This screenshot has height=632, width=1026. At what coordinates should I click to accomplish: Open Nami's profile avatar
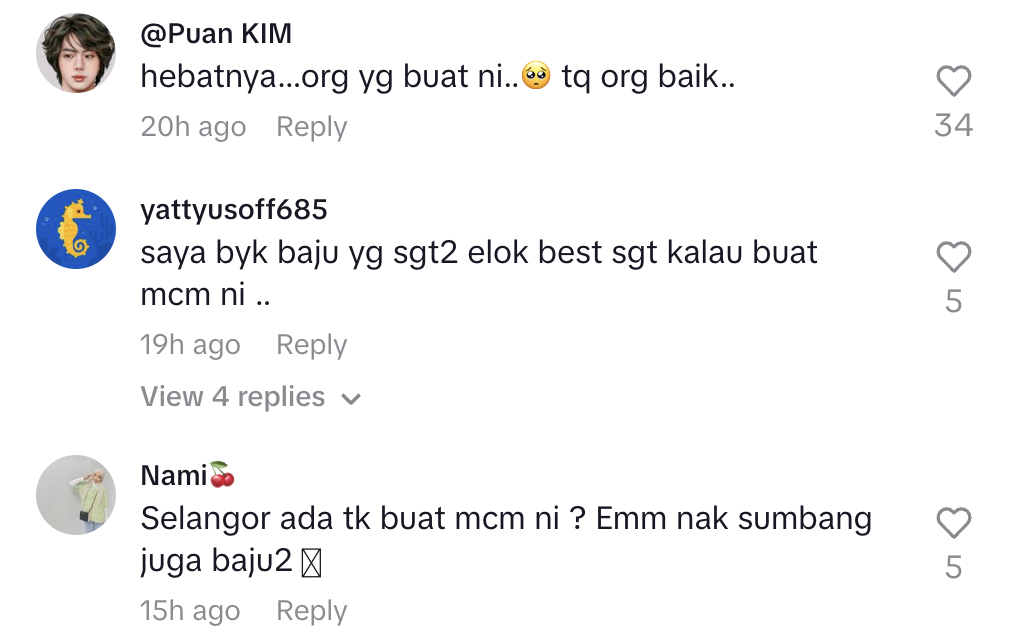pos(76,495)
